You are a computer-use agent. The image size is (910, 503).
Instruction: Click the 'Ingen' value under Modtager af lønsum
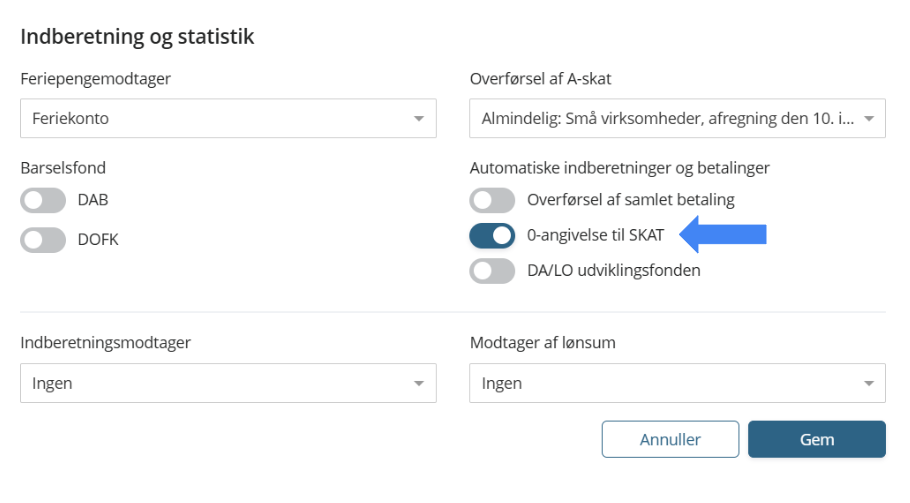point(502,384)
